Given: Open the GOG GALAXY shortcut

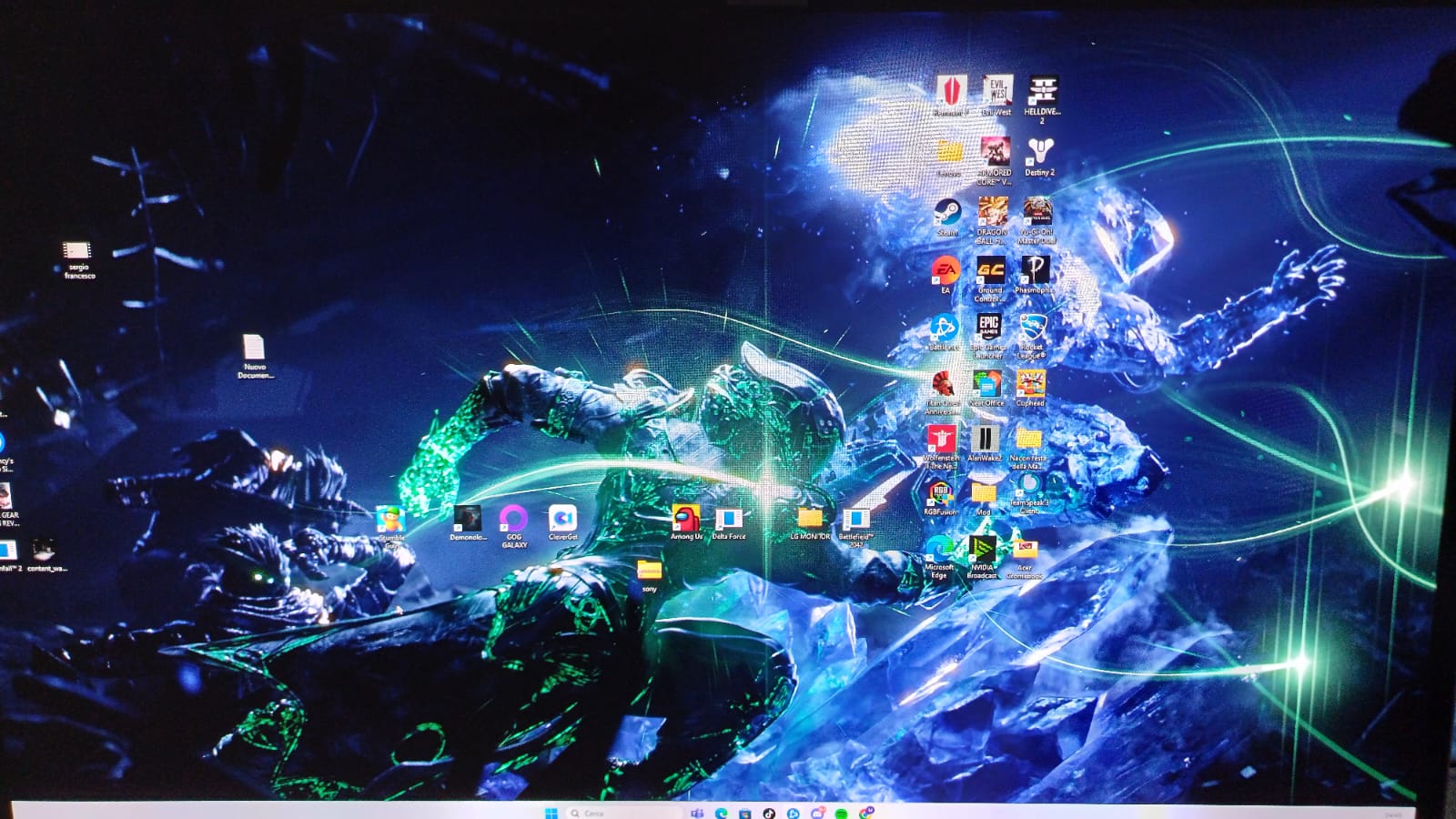Looking at the screenshot, I should click(x=513, y=520).
